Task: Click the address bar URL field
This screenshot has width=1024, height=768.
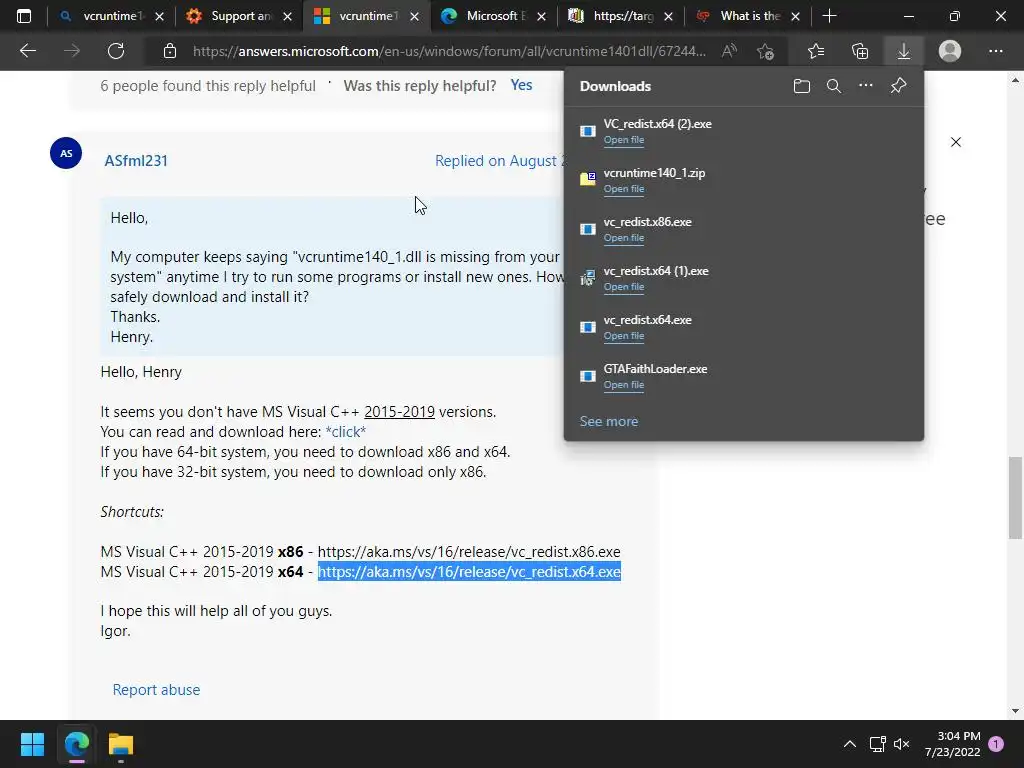Action: coord(449,51)
